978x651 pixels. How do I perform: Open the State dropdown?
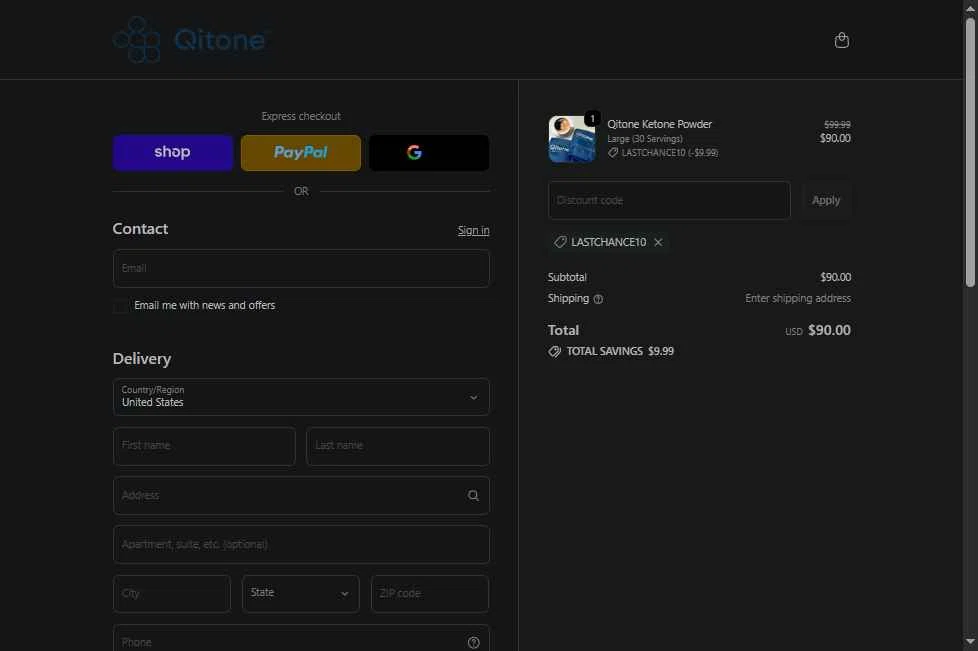coord(301,594)
